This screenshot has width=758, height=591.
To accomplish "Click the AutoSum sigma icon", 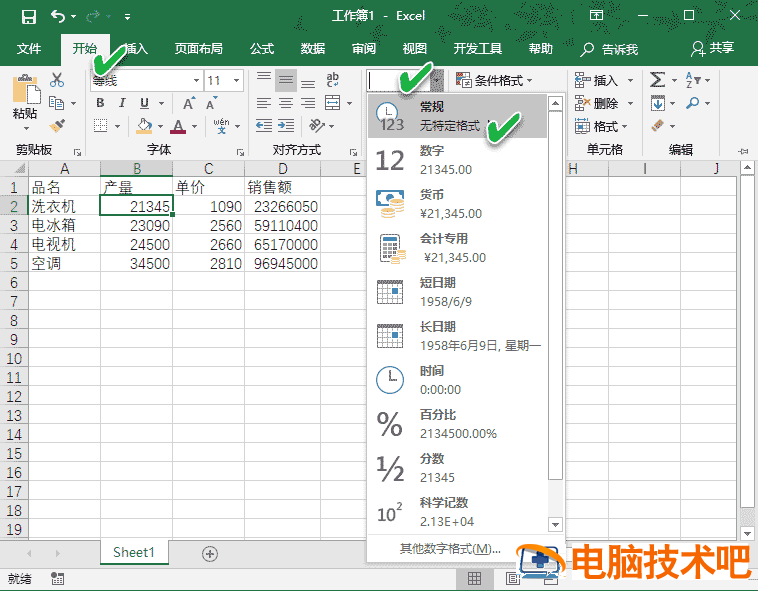I will (x=657, y=80).
